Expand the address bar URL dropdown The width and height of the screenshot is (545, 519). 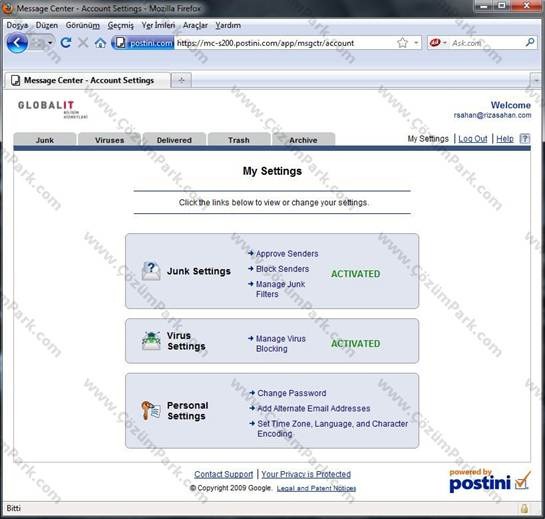click(416, 43)
